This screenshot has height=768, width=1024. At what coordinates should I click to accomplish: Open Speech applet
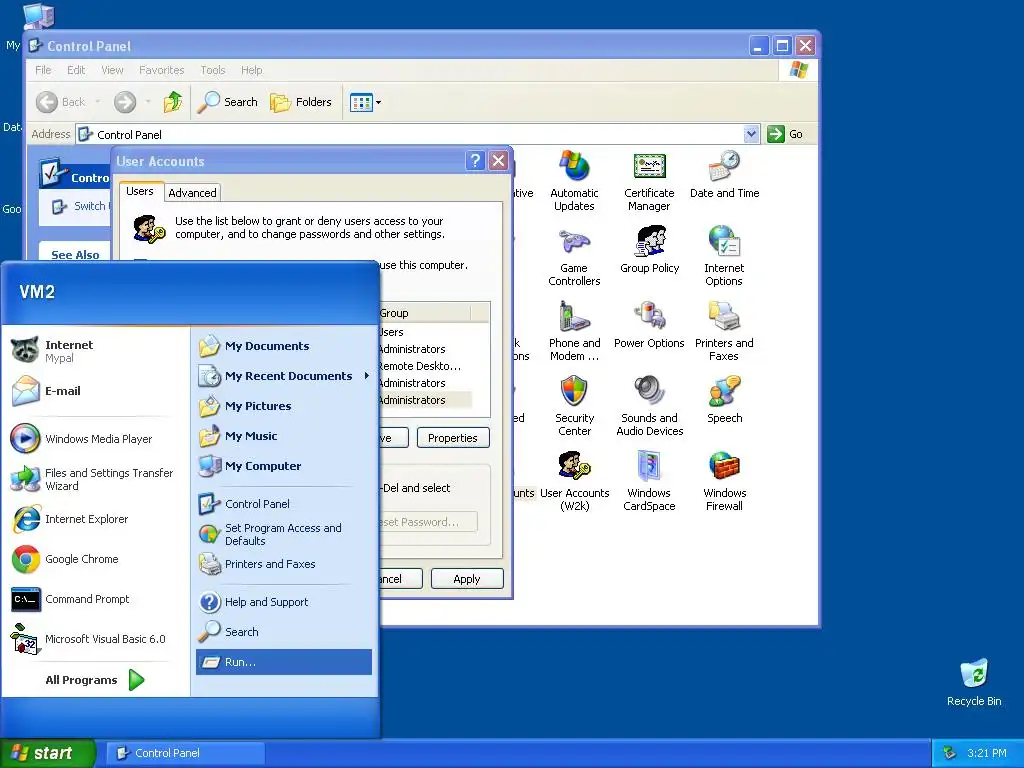[x=724, y=400]
